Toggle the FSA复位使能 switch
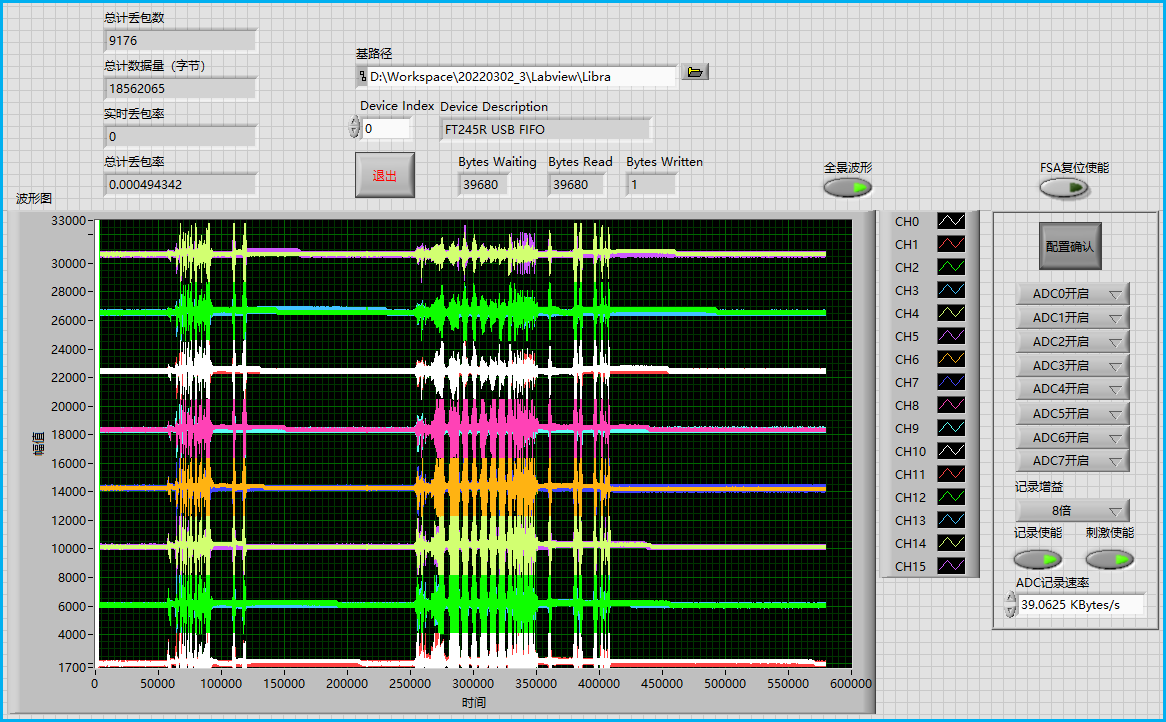 (x=1064, y=187)
